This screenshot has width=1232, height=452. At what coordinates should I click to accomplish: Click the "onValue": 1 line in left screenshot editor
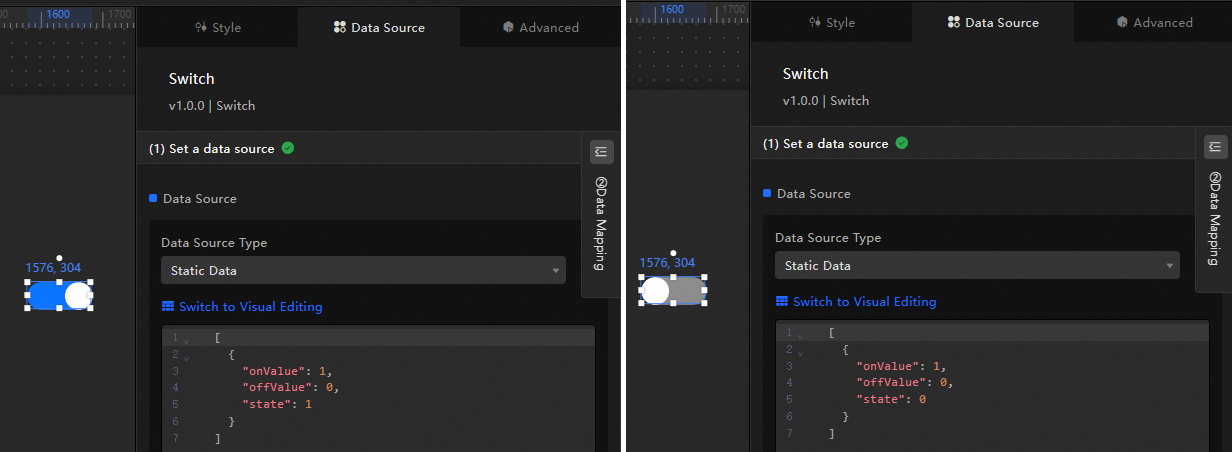(288, 371)
